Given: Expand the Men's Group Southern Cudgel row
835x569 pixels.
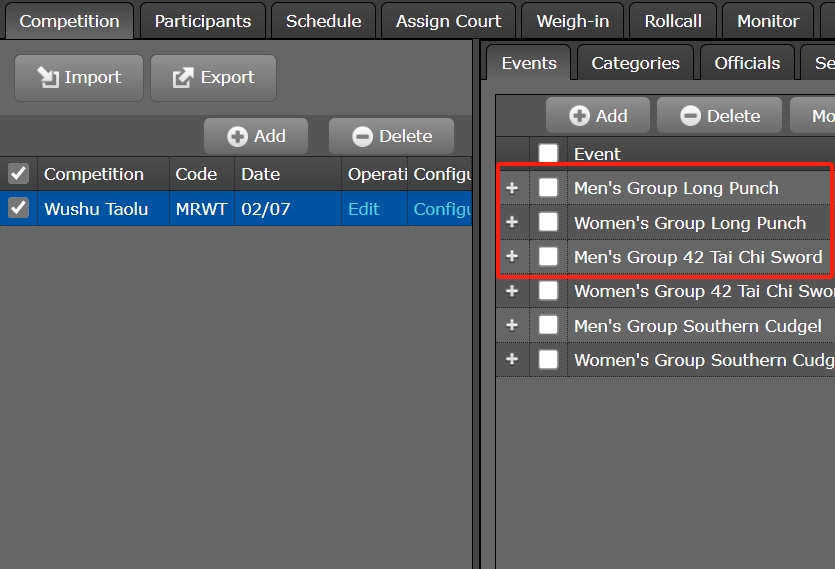Looking at the screenshot, I should 512,326.
